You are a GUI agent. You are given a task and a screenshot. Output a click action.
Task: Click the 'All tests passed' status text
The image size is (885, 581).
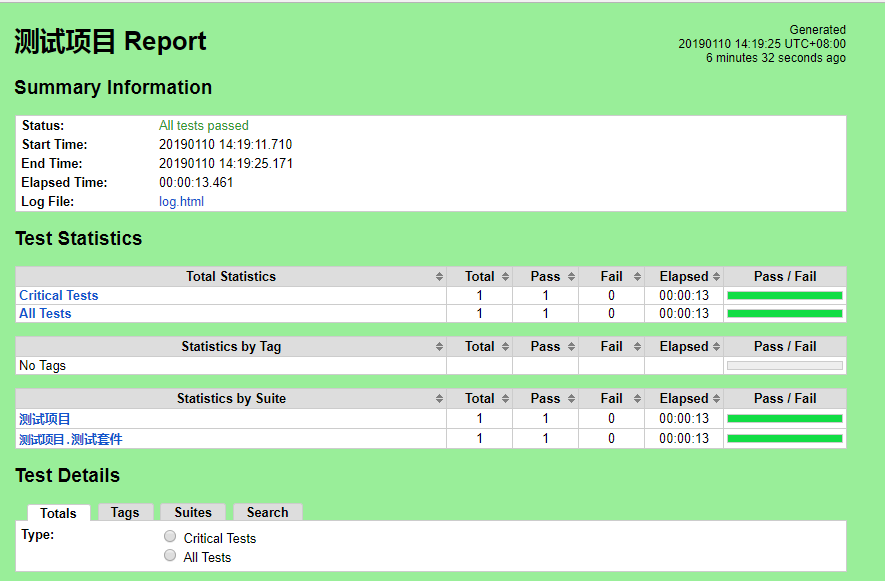tap(204, 125)
